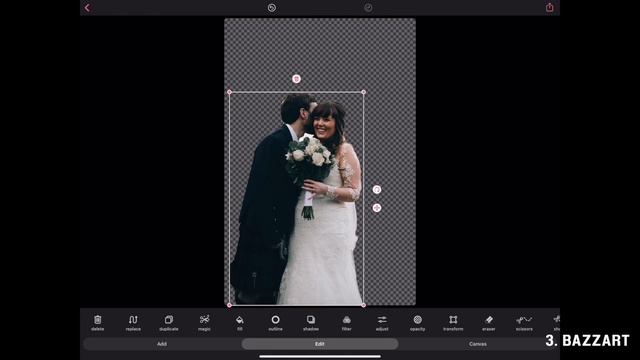
Task: Switch to the Edit tab
Action: click(x=320, y=344)
